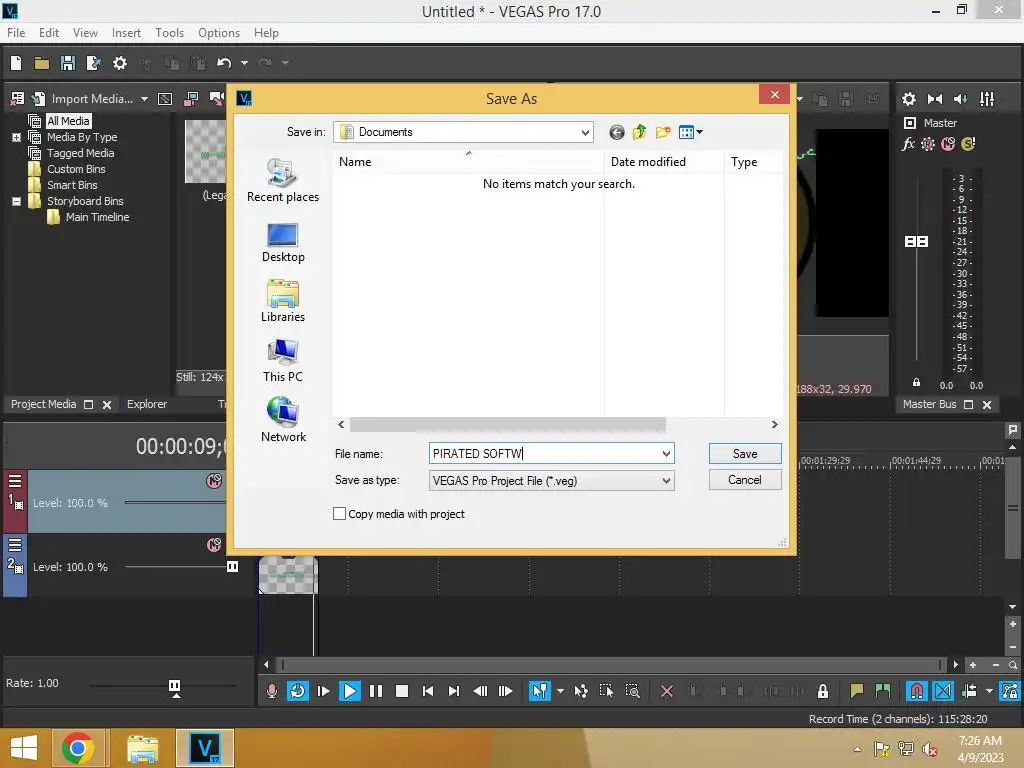Toggle track 1 compositing mode icon
Viewport: 1024px width, 768px height.
(214, 481)
